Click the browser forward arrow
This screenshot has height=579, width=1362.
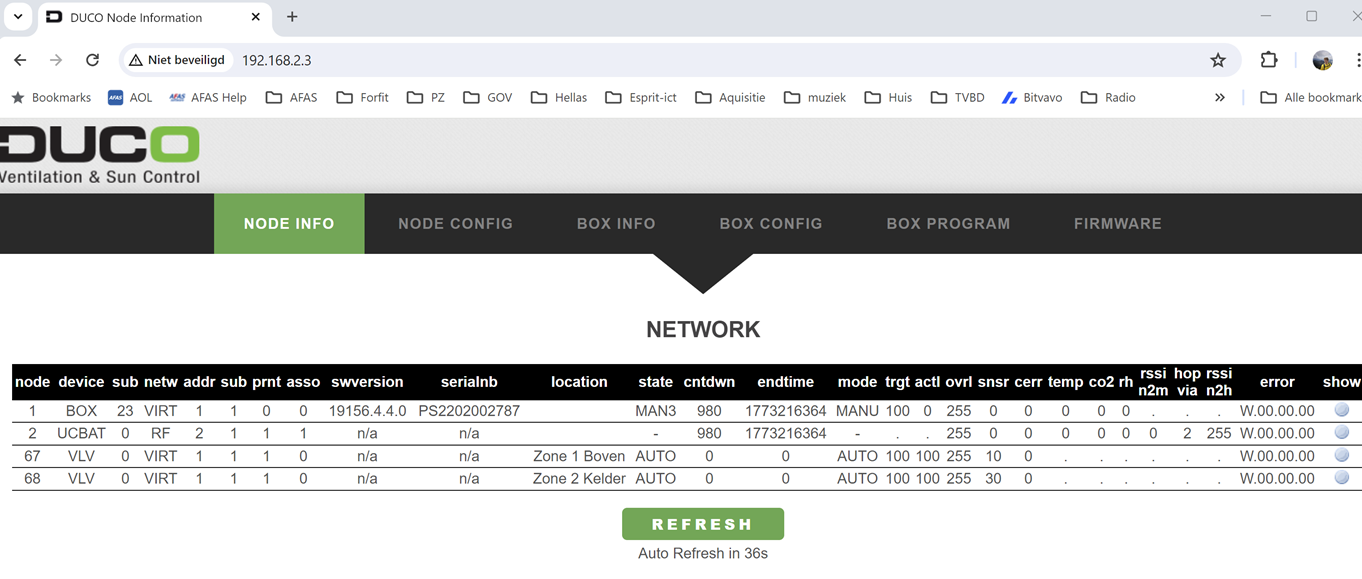pos(56,60)
